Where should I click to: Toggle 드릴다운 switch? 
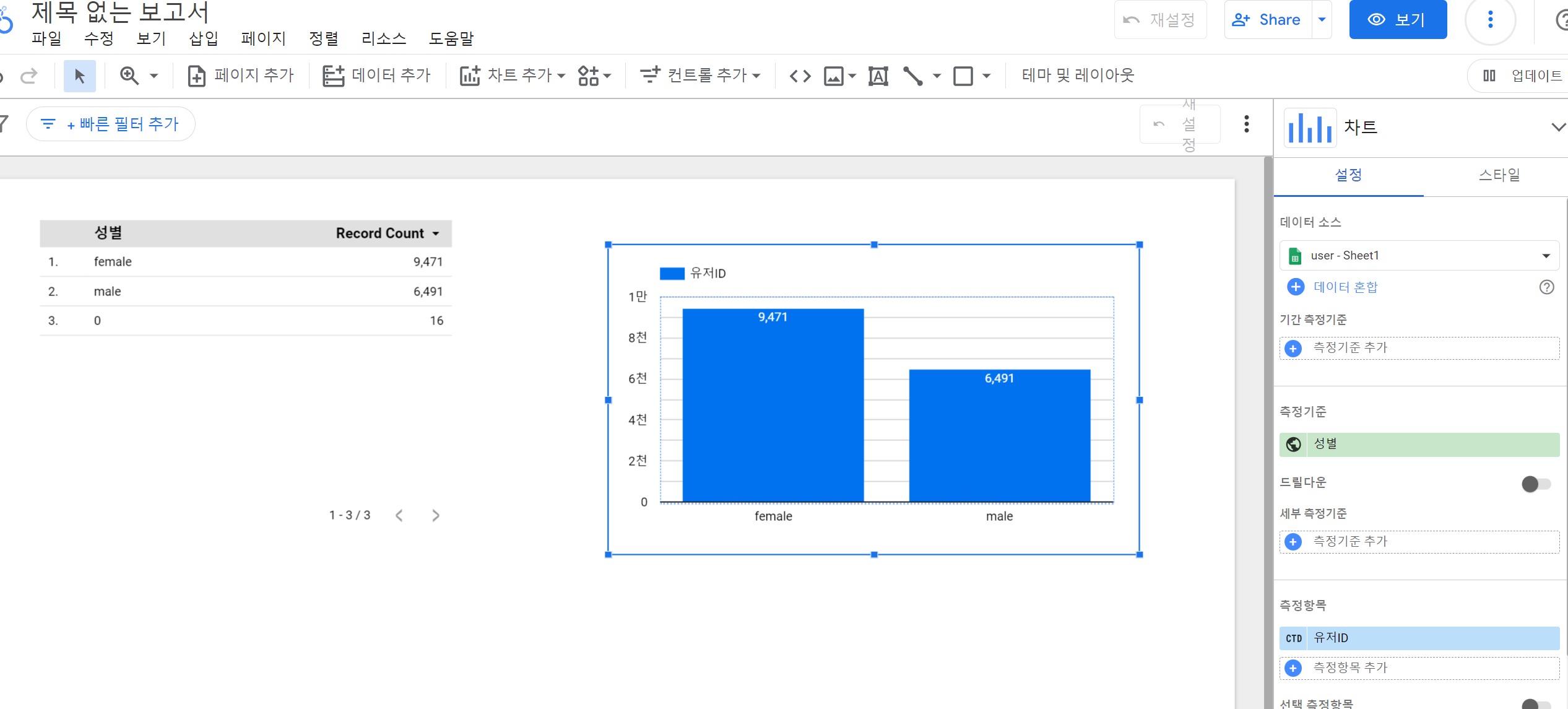(x=1536, y=484)
